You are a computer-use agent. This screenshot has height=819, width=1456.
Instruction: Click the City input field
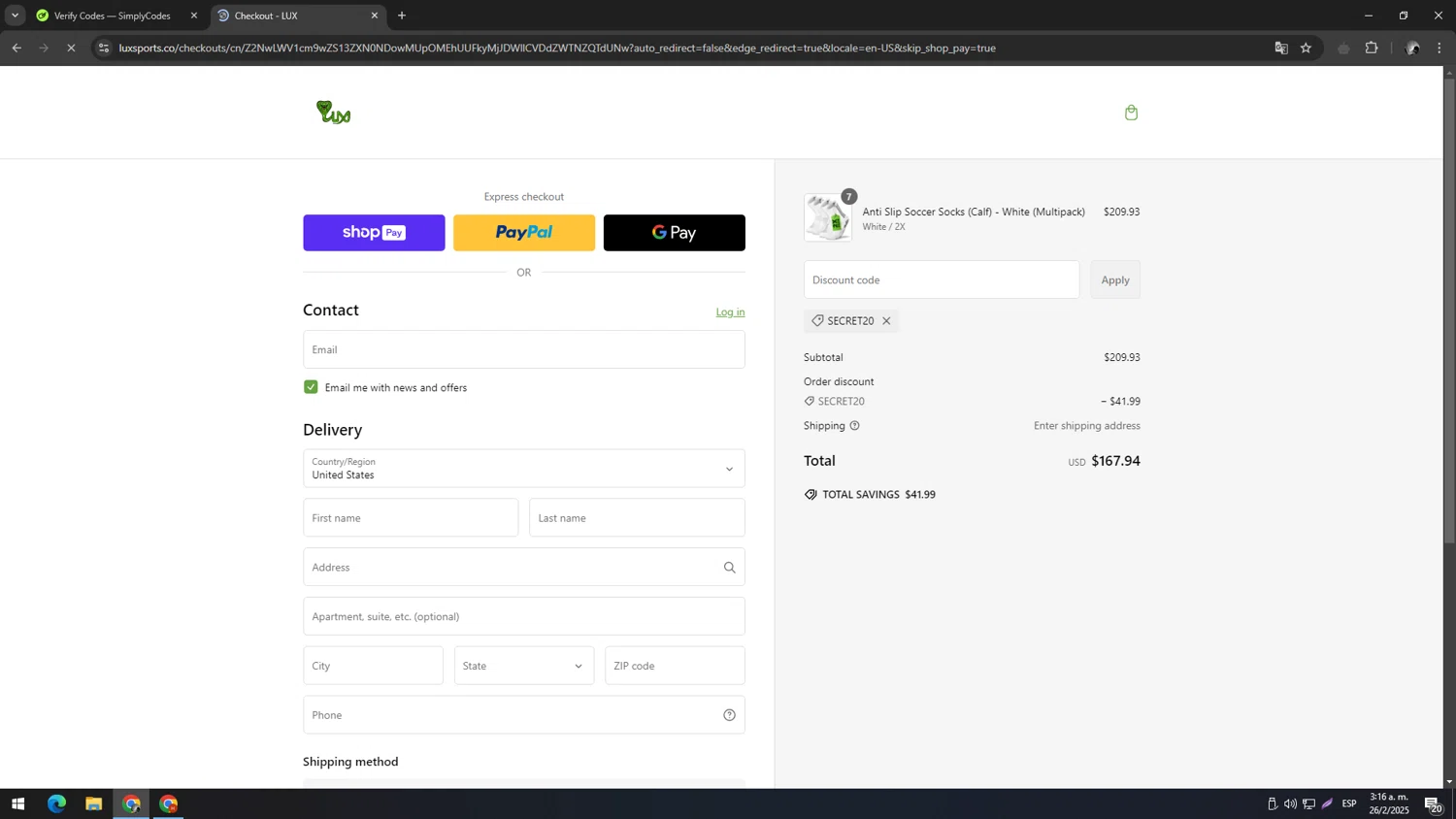(373, 666)
